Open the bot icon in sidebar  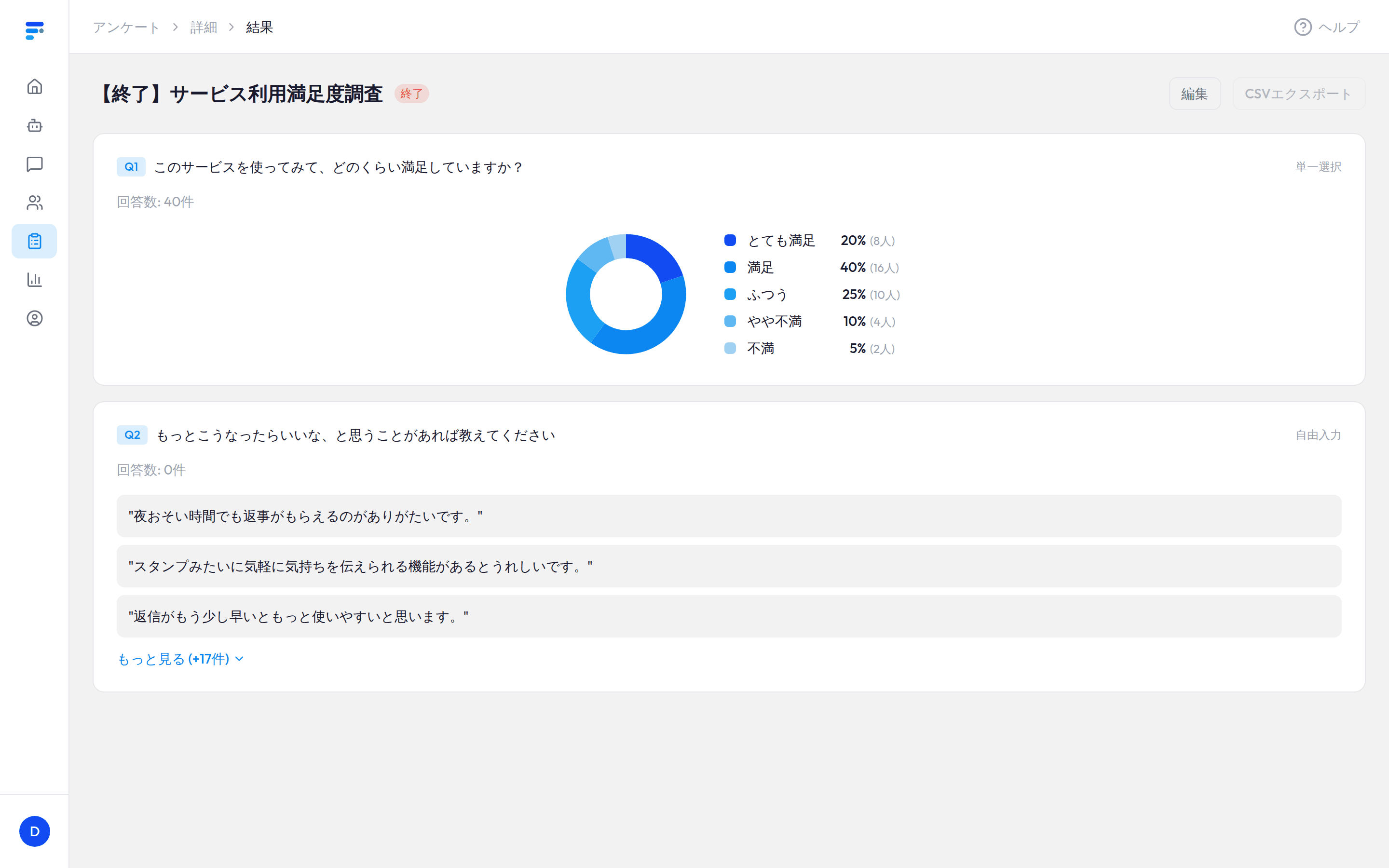coord(34,125)
